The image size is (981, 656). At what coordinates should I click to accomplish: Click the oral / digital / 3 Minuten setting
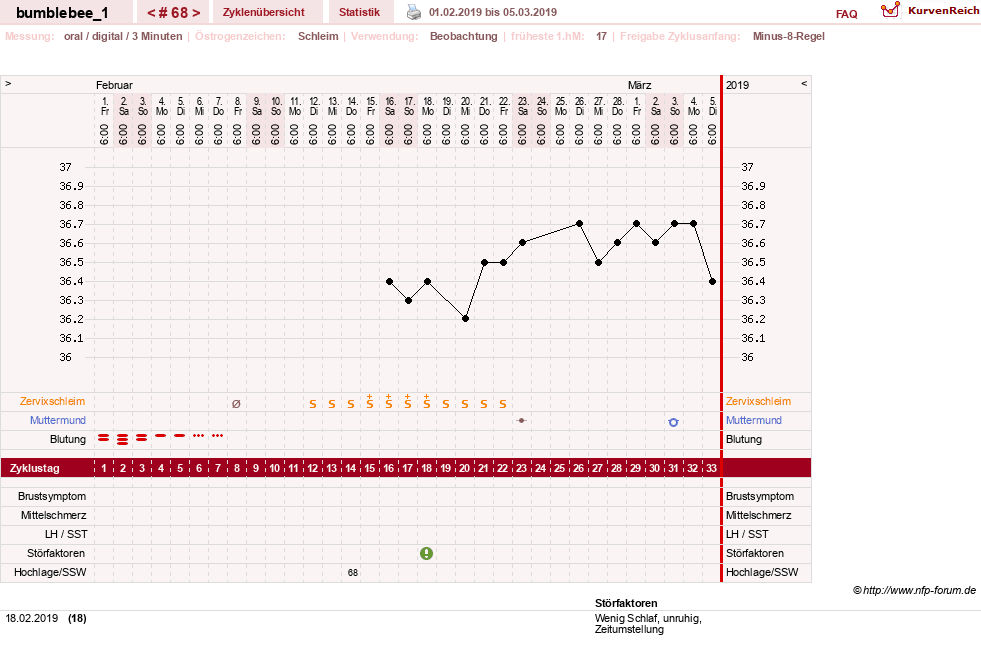pyautogui.click(x=123, y=36)
